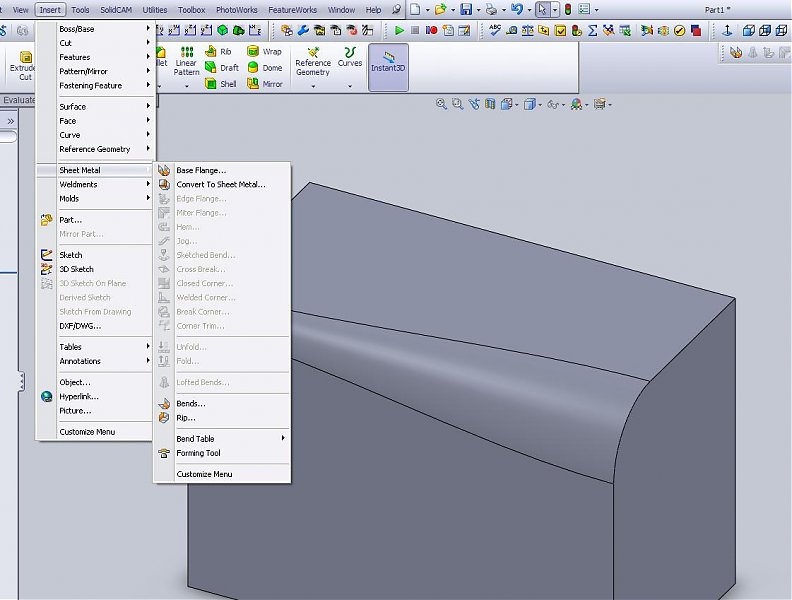This screenshot has height=600, width=792.
Task: Select the Rib feature tool
Action: pos(219,51)
